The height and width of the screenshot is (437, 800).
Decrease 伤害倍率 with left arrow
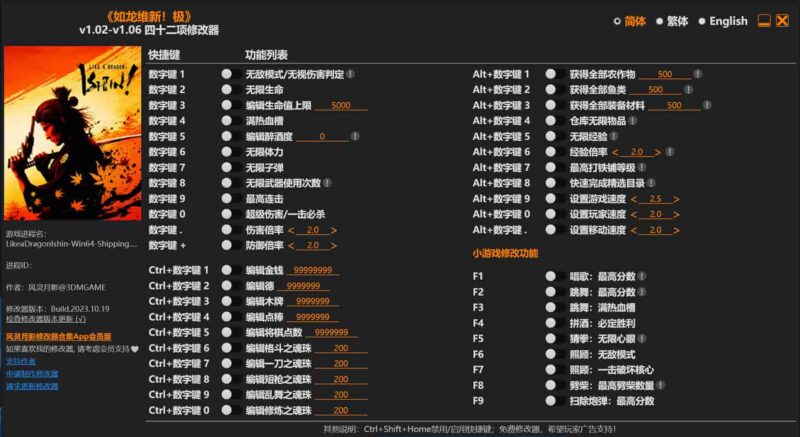pyautogui.click(x=291, y=230)
